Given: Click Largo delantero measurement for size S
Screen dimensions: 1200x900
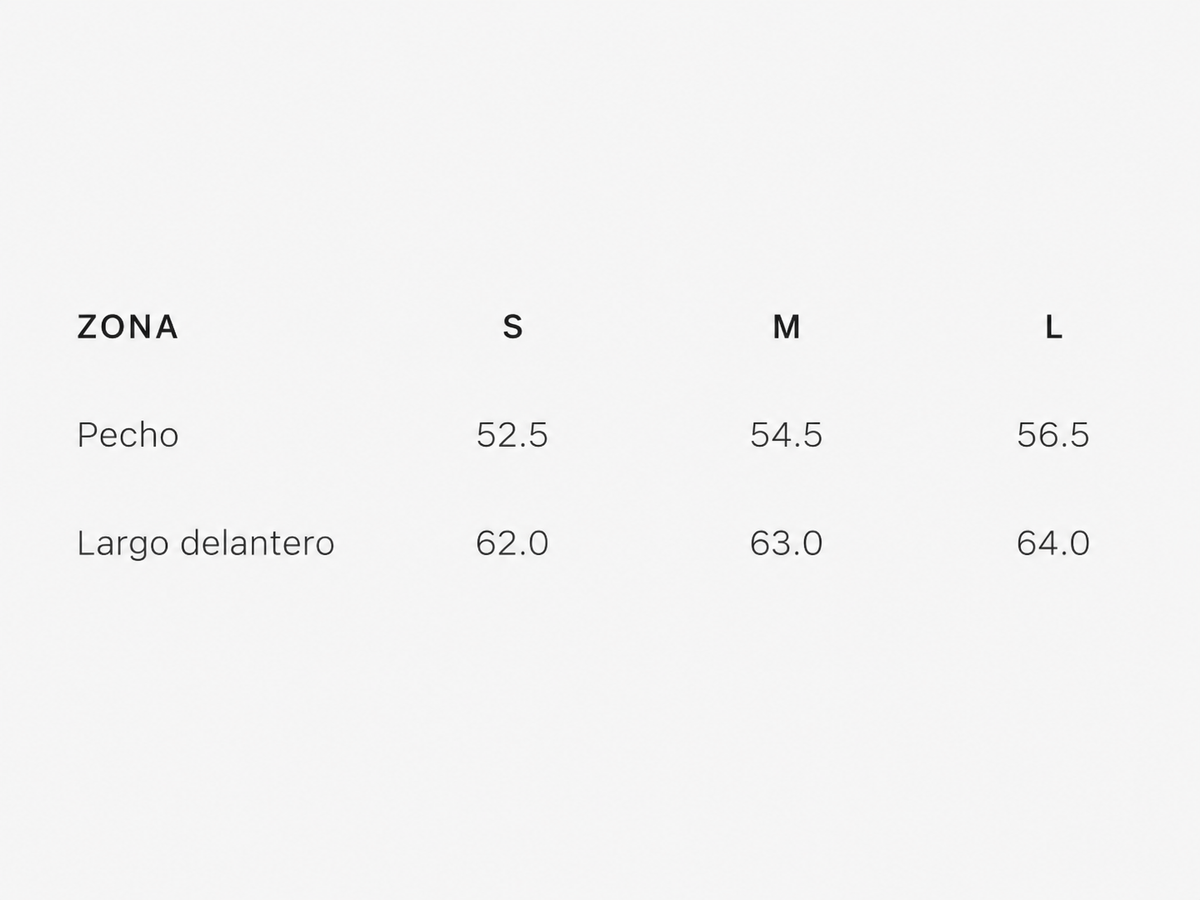Looking at the screenshot, I should click(x=512, y=543).
